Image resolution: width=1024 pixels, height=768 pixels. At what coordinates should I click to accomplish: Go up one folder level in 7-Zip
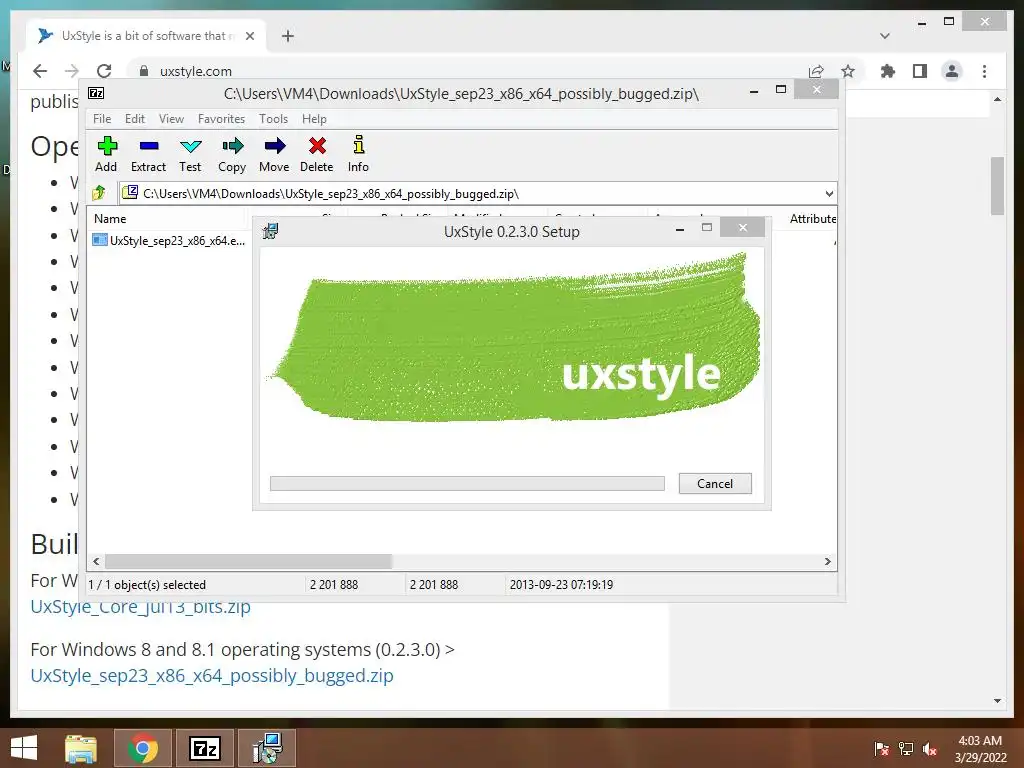pos(99,193)
